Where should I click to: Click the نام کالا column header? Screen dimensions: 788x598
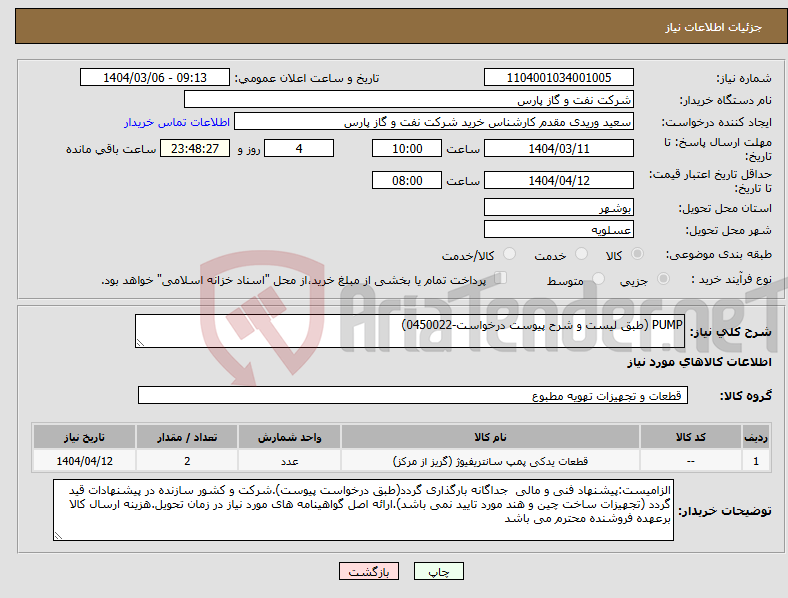coord(490,437)
